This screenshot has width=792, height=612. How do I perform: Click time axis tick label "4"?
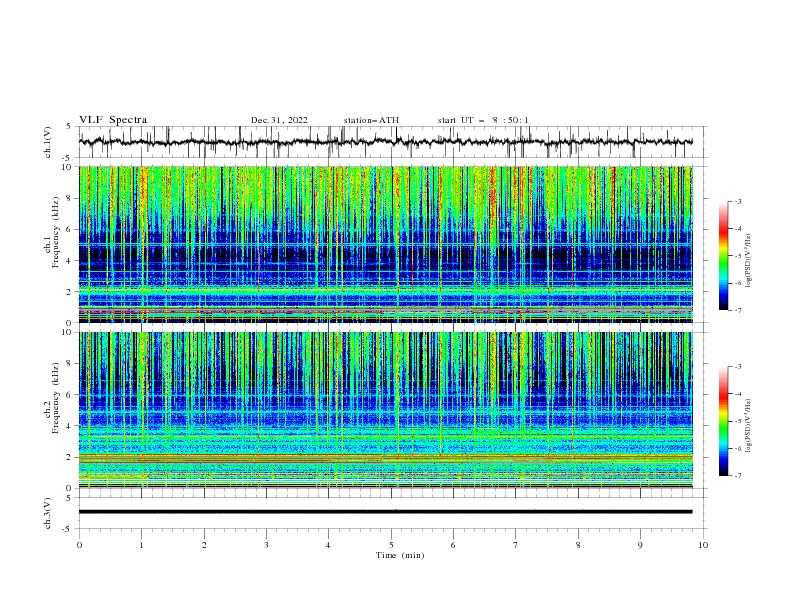(328, 545)
